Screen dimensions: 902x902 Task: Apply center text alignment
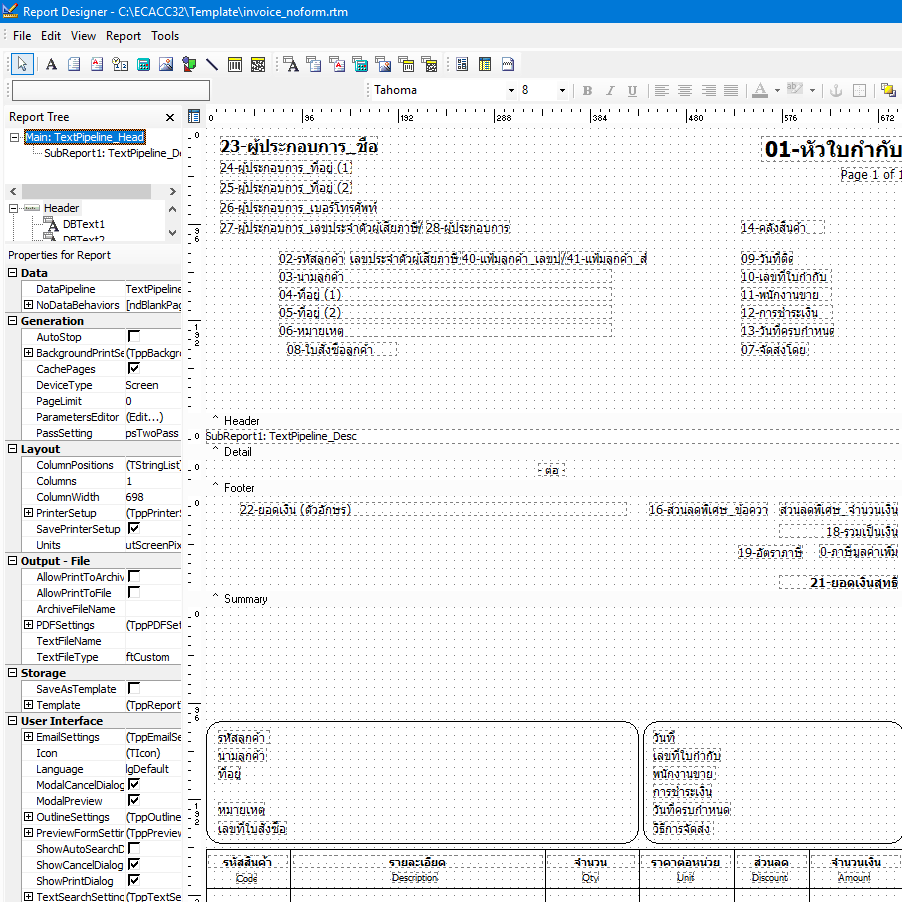click(685, 91)
